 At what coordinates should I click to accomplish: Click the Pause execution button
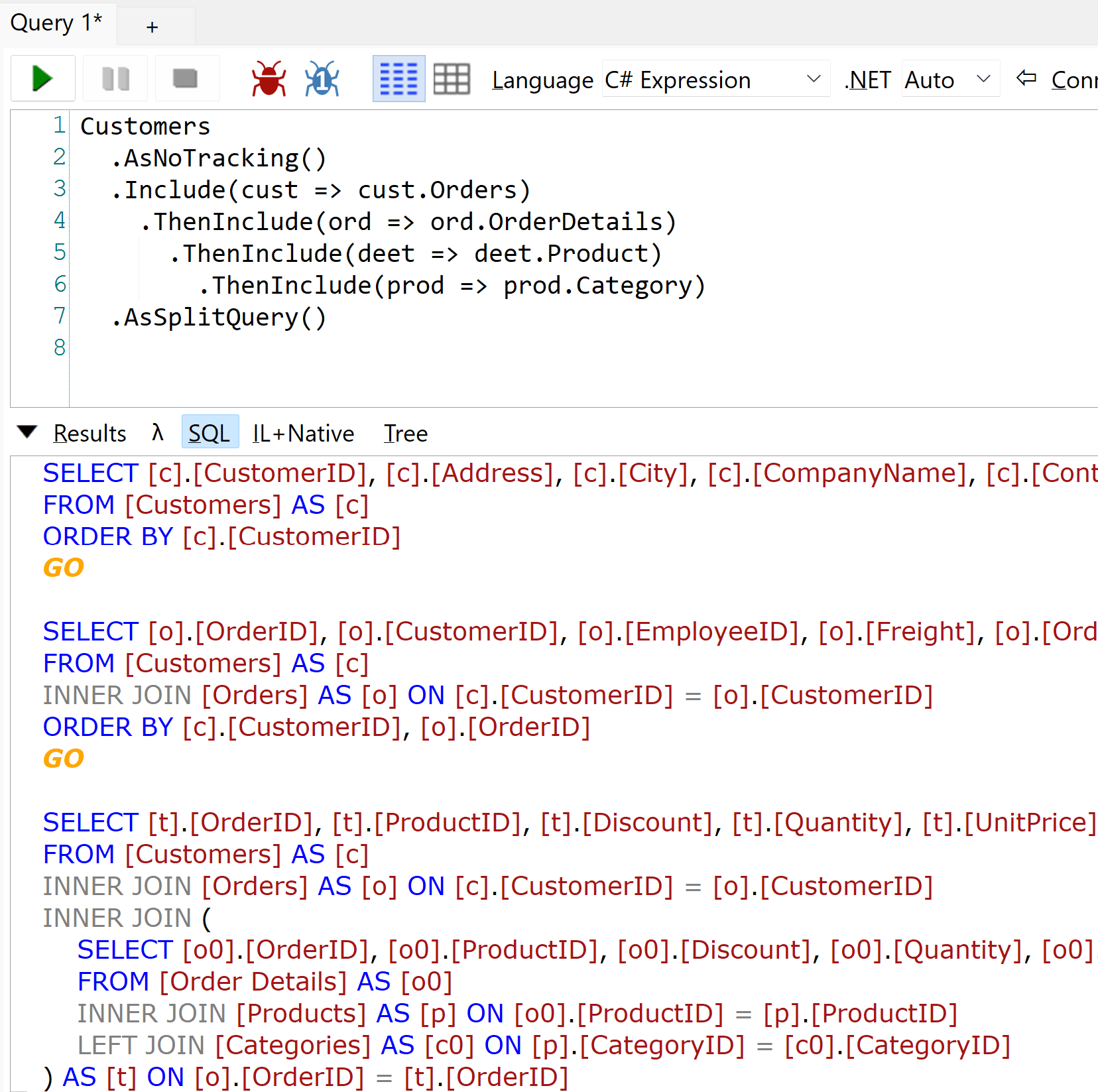pos(115,79)
